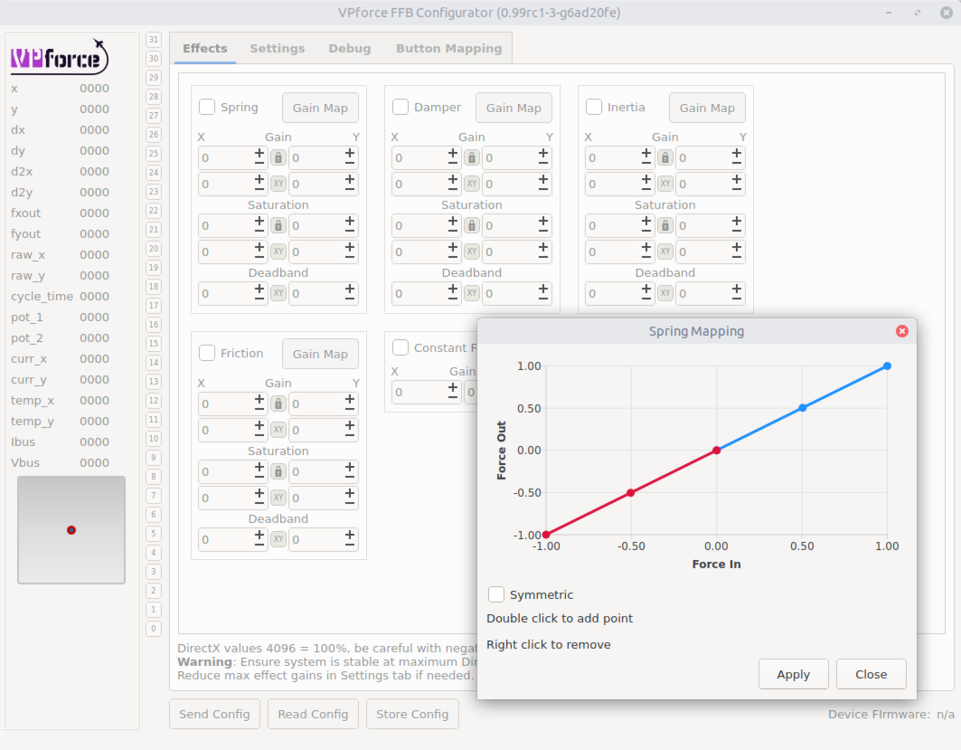The width and height of the screenshot is (961, 750).
Task: Toggle the Damper gain XY link icon
Action: pos(472,183)
